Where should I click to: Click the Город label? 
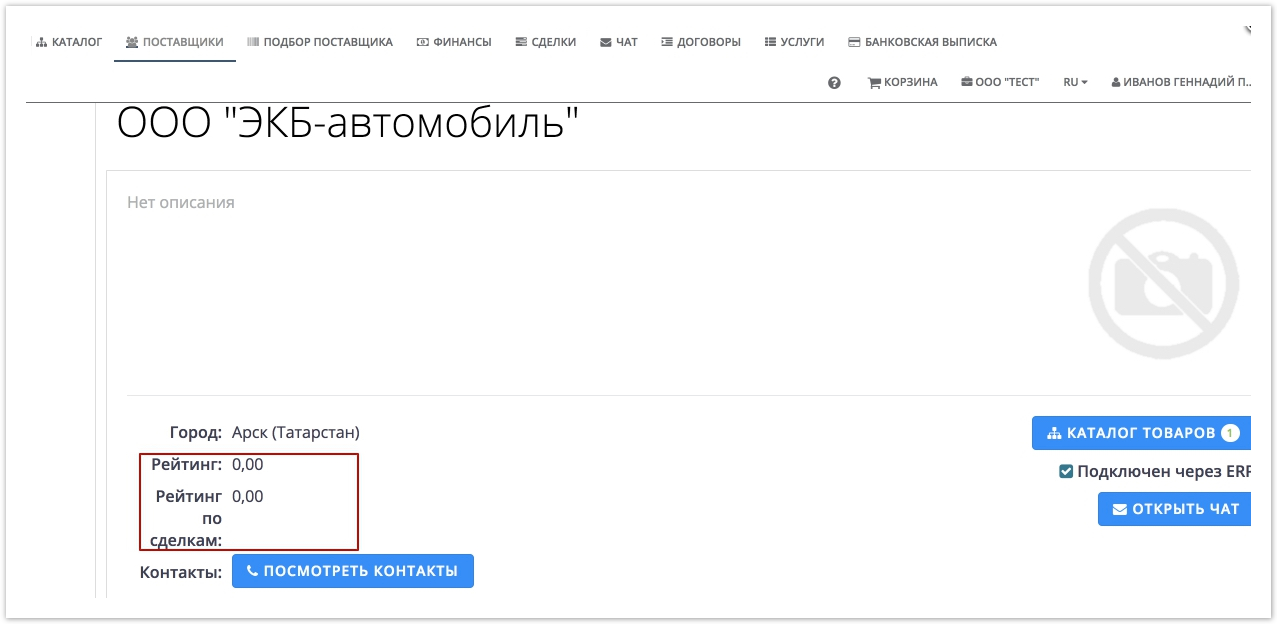tap(196, 433)
